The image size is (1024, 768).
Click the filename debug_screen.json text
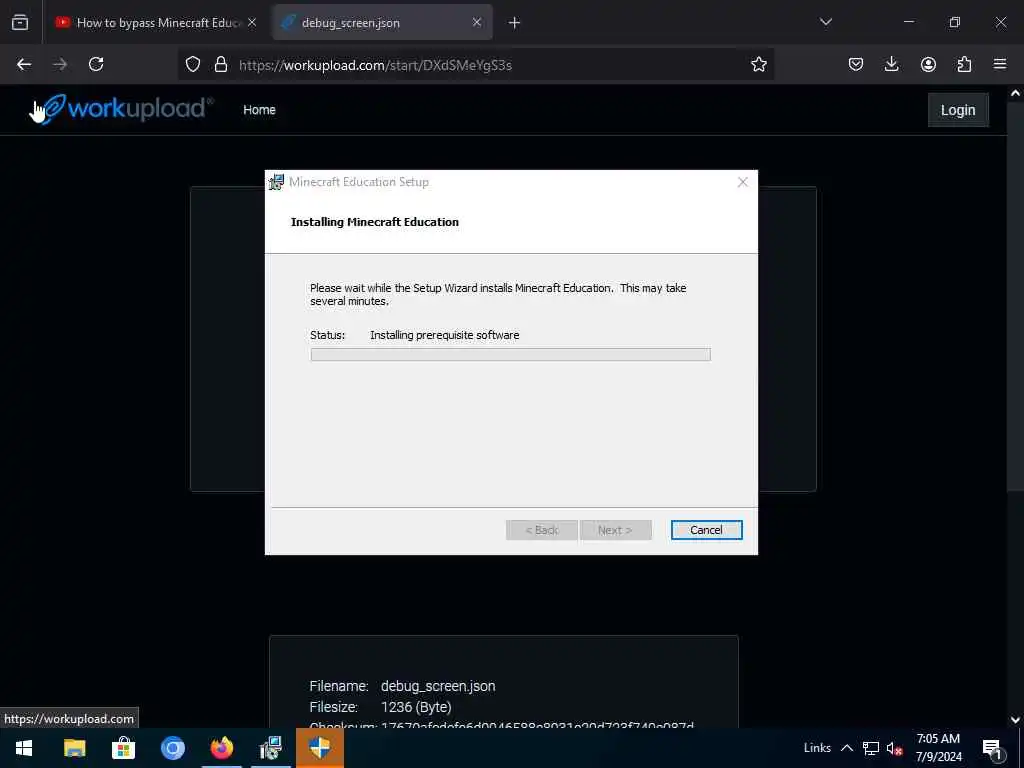click(x=438, y=686)
